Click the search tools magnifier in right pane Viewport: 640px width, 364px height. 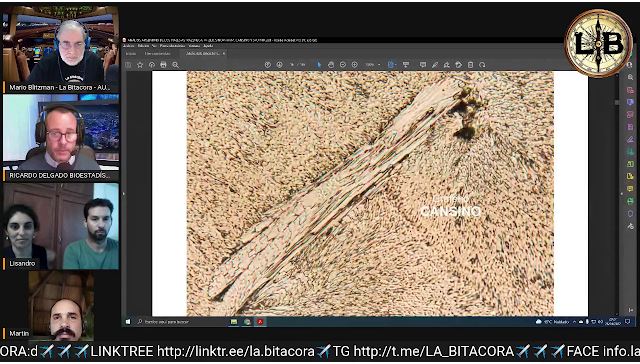pyautogui.click(x=631, y=77)
